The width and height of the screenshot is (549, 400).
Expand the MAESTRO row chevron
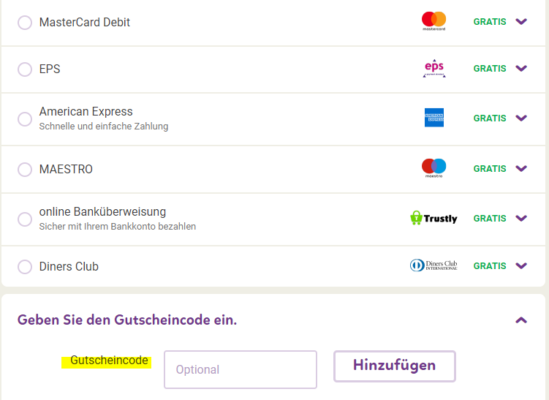[x=521, y=168]
